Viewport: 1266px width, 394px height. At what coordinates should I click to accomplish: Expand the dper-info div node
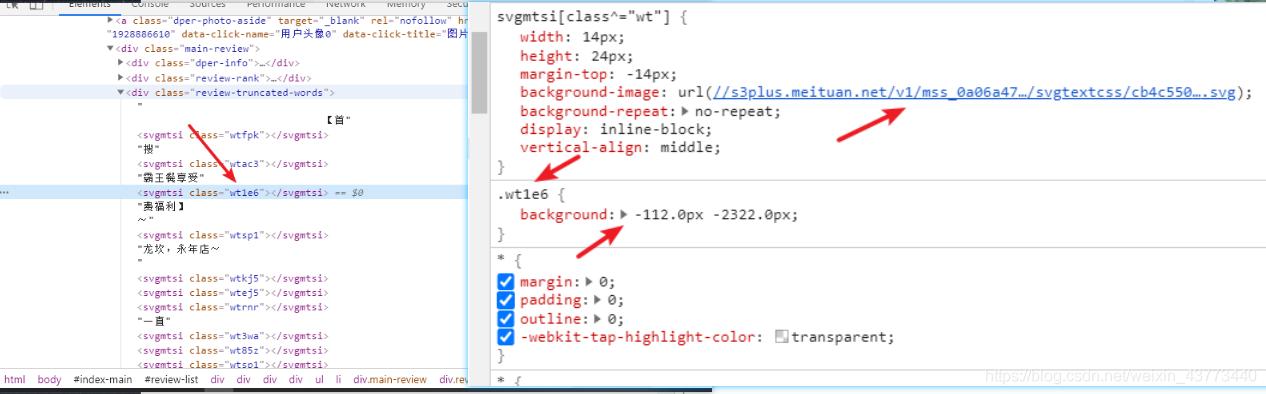[x=121, y=63]
